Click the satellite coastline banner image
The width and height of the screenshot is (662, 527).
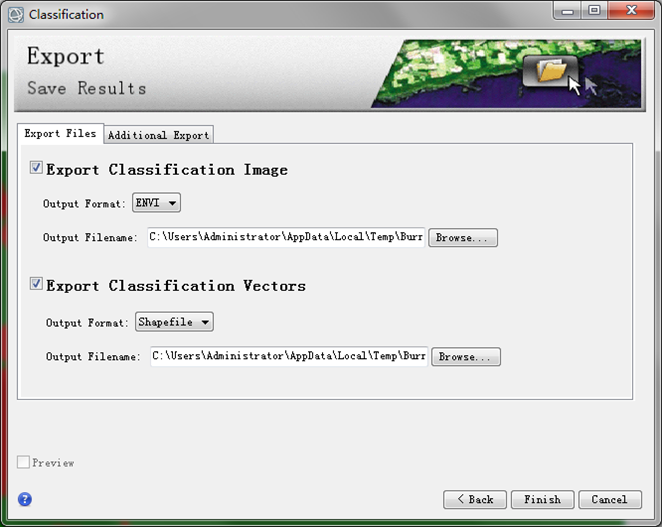[x=506, y=73]
